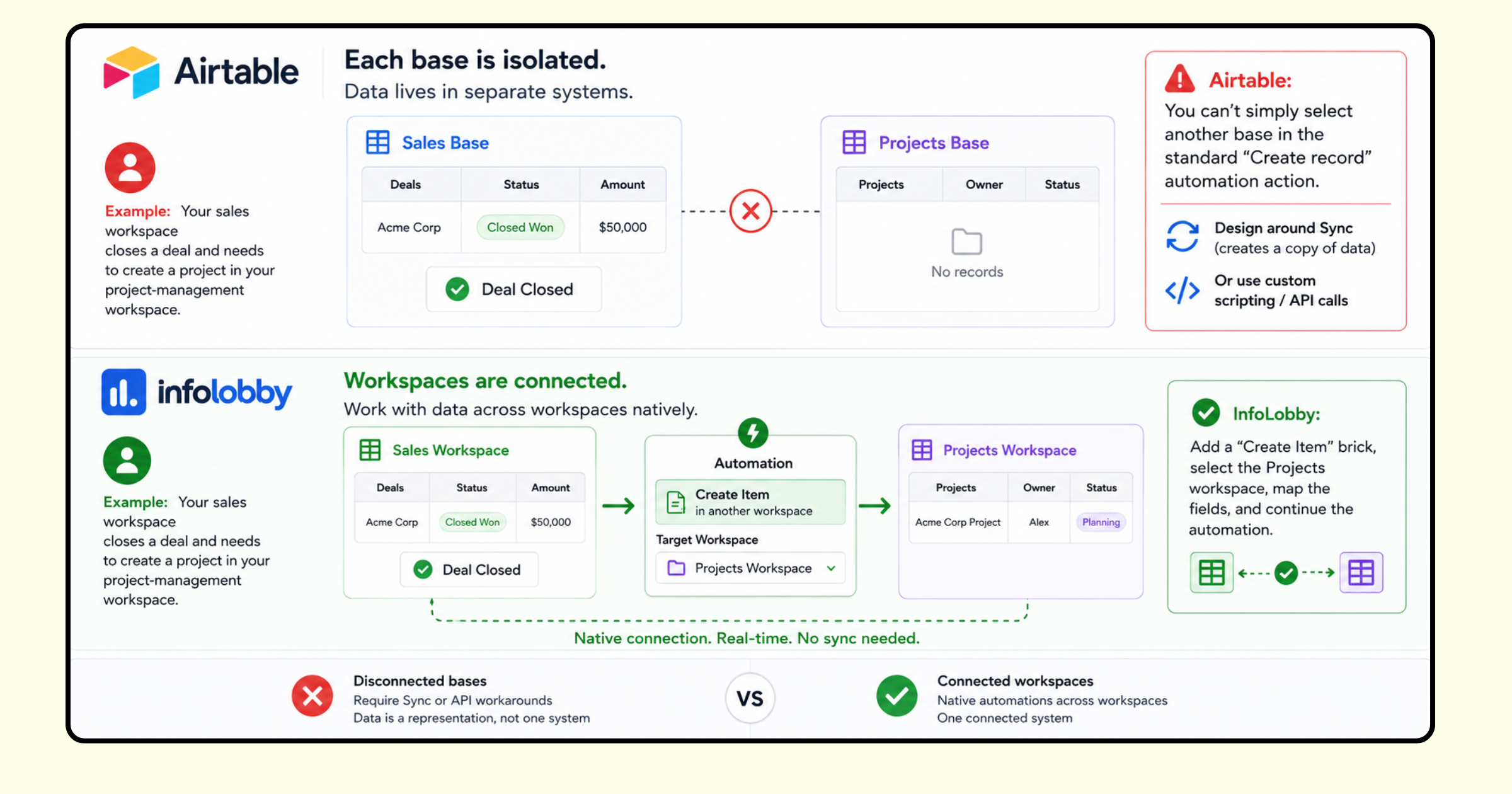Image resolution: width=1512 pixels, height=794 pixels.
Task: Click the Design around Sync text
Action: click(1283, 228)
